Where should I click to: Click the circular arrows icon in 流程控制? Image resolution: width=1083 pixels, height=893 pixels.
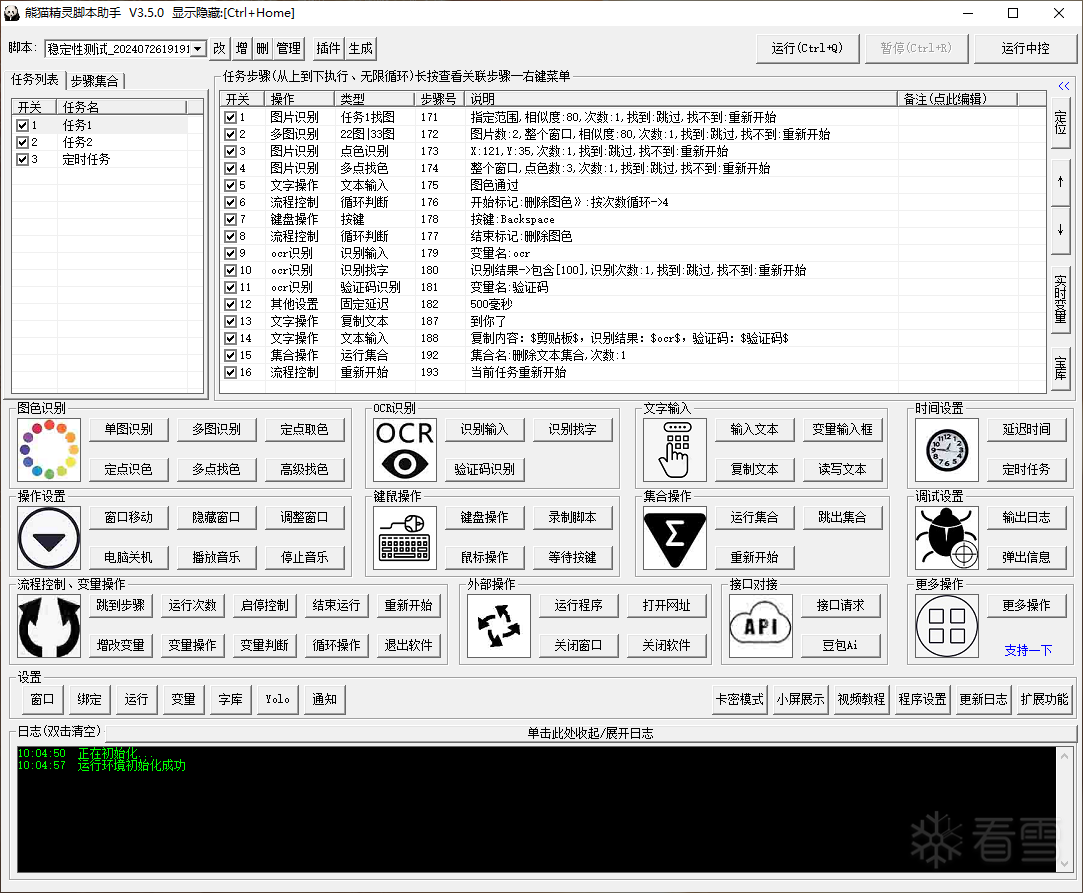49,626
